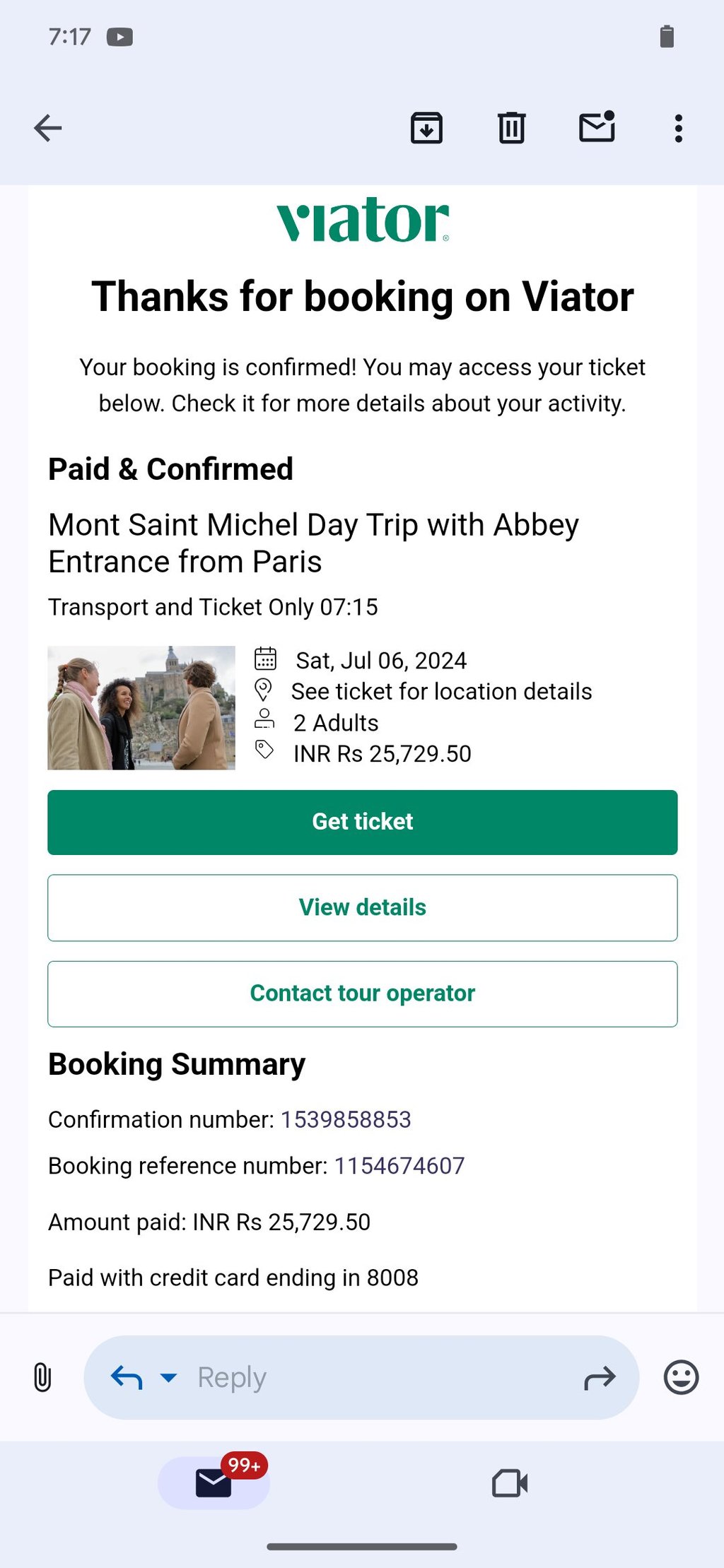The width and height of the screenshot is (724, 1568).
Task: Tap the reply arrow icon
Action: [x=127, y=1377]
